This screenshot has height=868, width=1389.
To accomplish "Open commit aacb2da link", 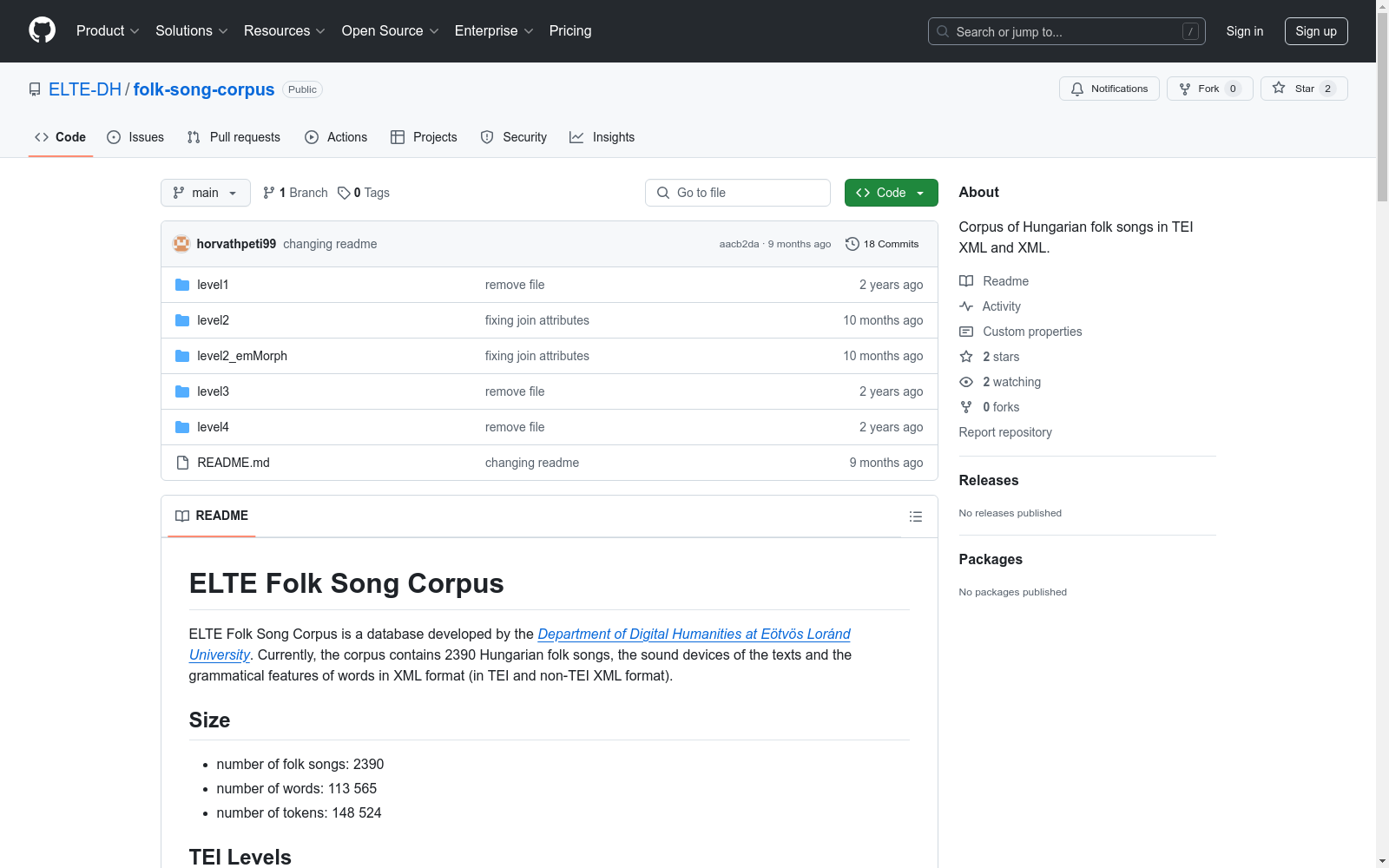I will 739,244.
